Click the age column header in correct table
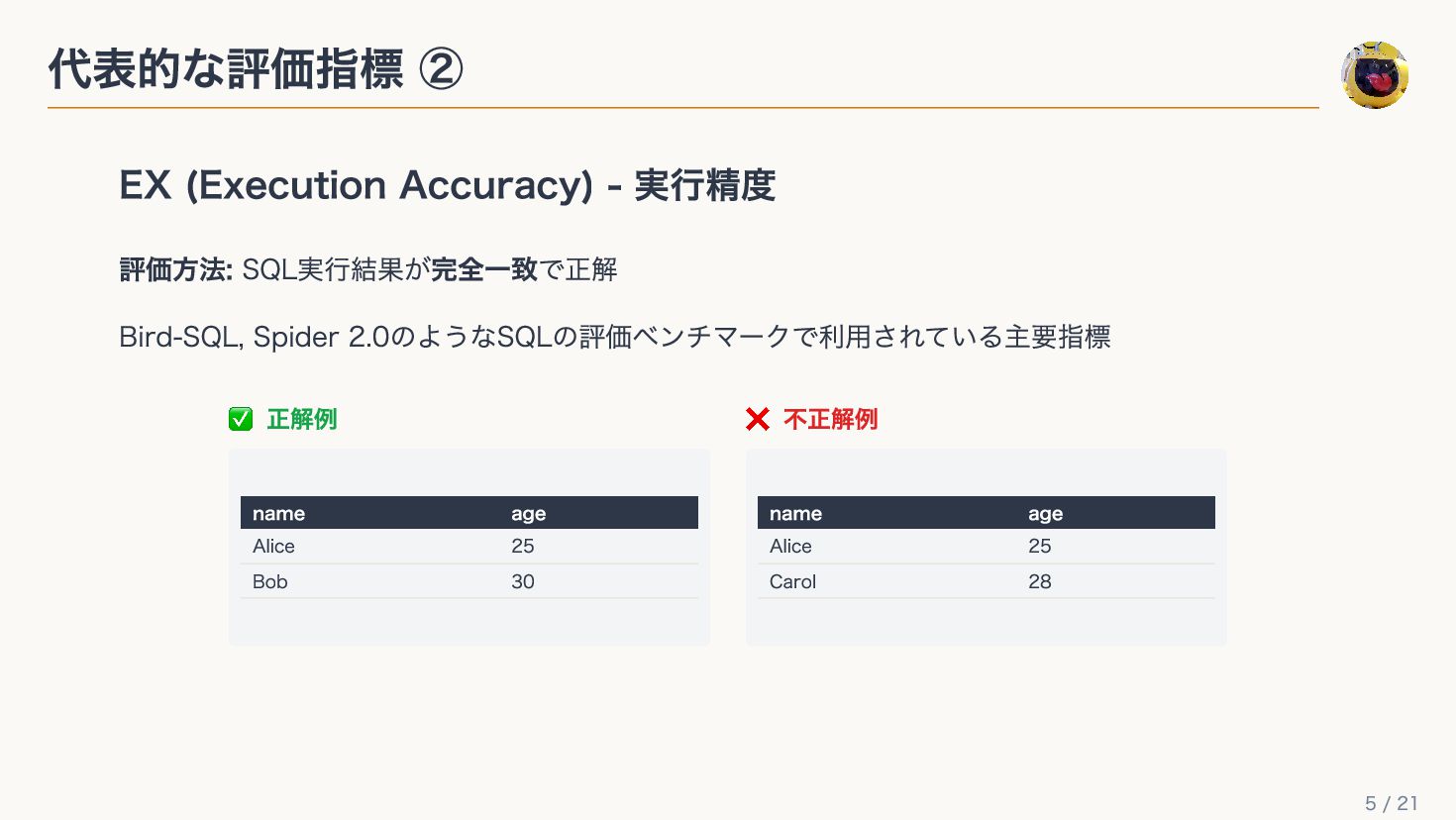The width and height of the screenshot is (1456, 820). click(x=529, y=513)
